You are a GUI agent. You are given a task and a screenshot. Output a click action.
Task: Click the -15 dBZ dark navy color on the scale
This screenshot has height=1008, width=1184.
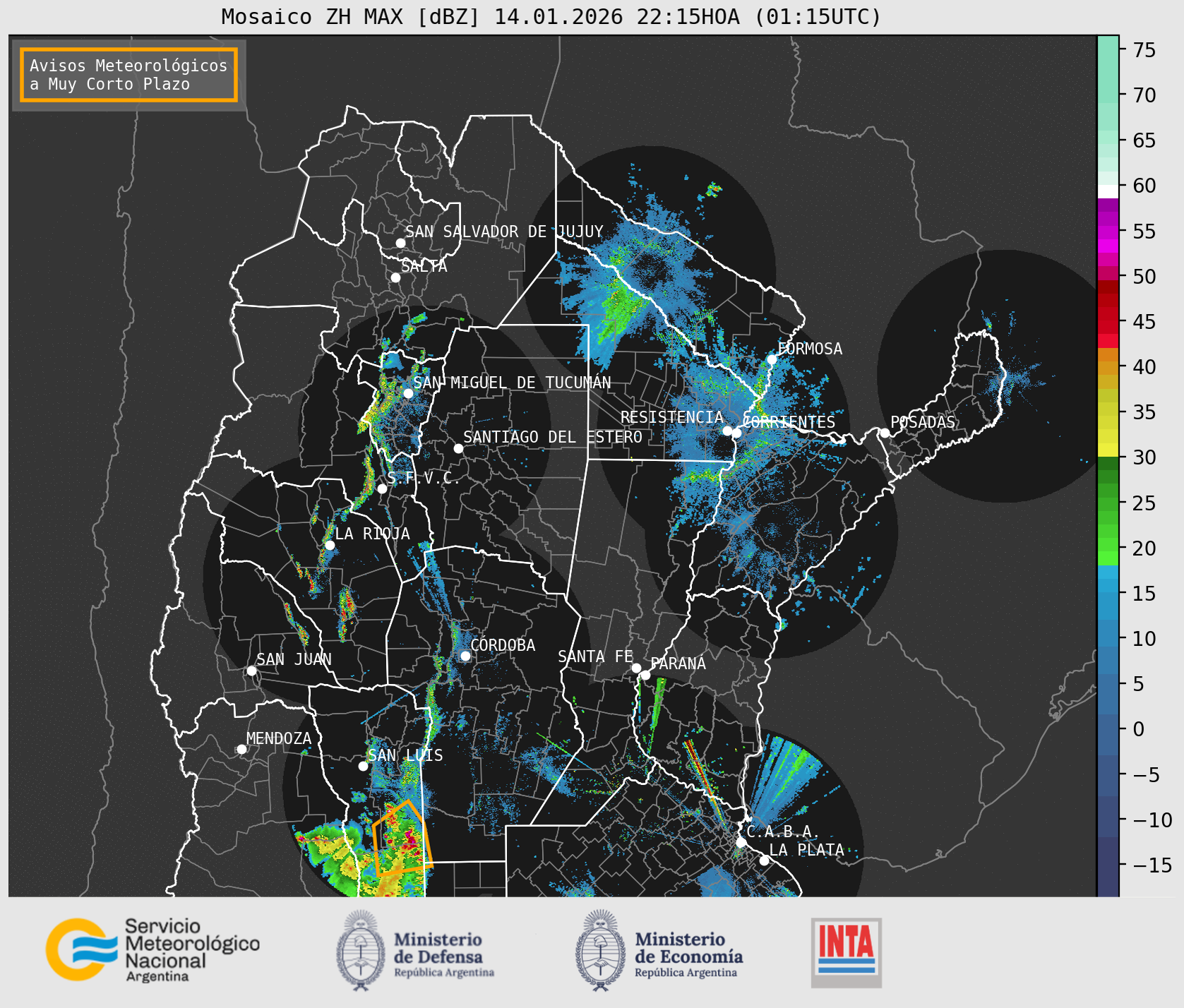click(1108, 865)
